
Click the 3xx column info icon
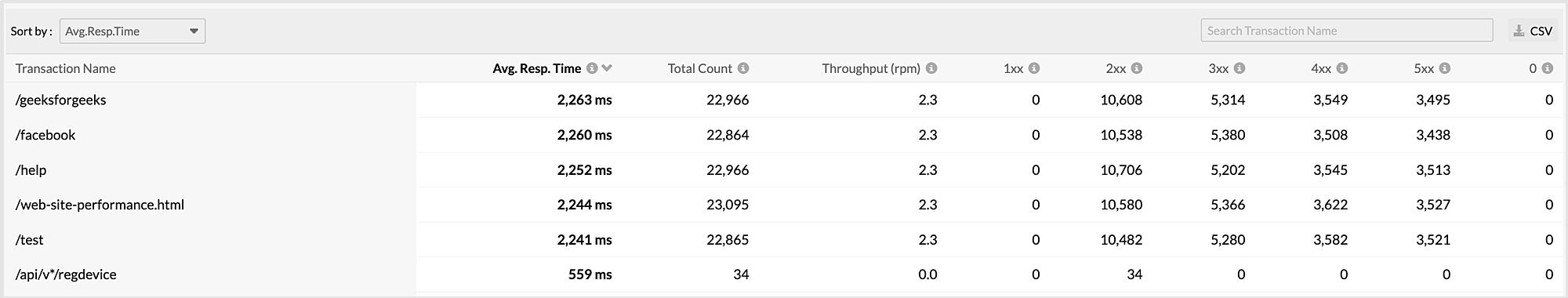(x=1240, y=68)
